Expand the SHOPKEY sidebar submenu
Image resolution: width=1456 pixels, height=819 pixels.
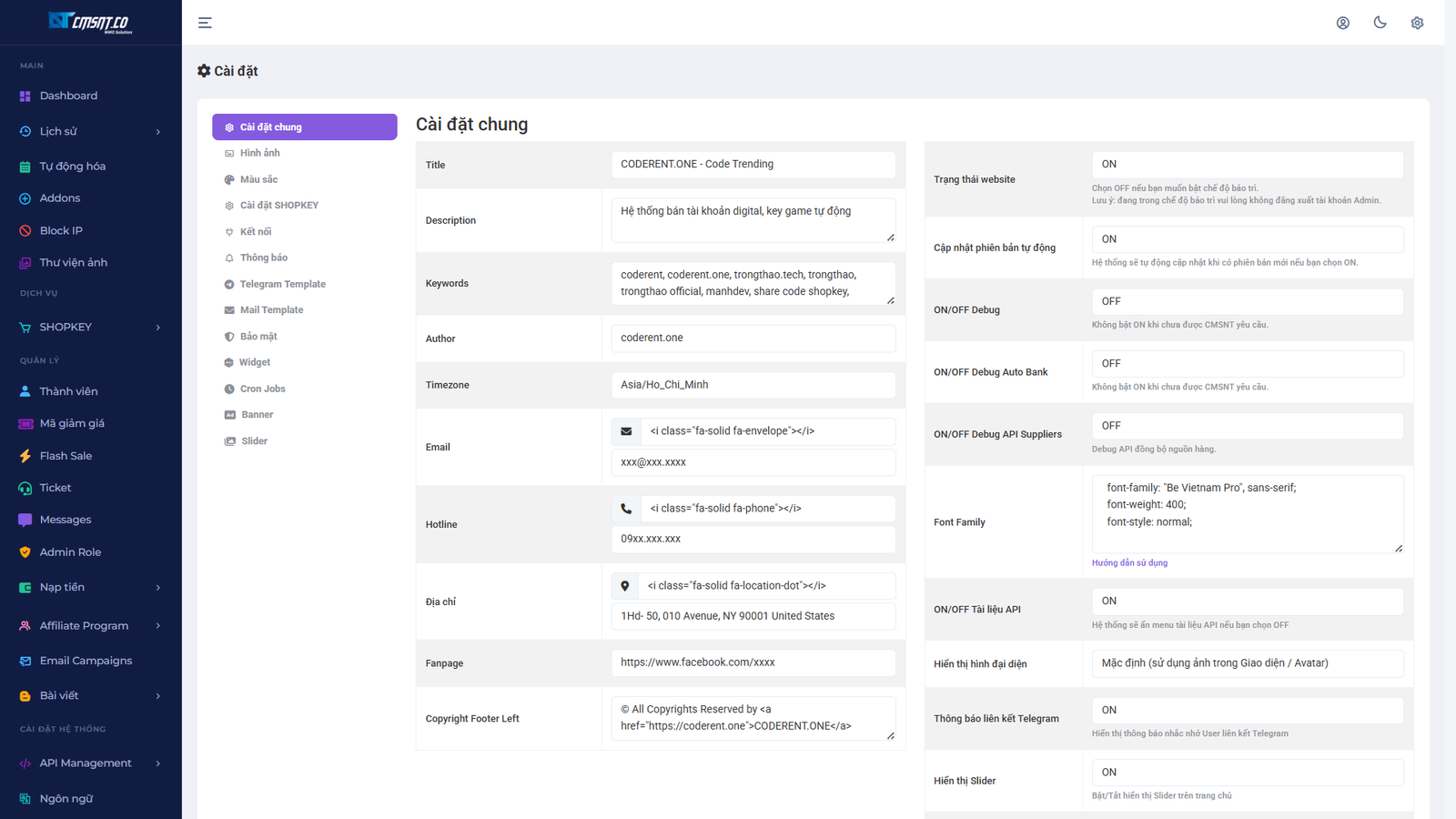[x=90, y=328]
